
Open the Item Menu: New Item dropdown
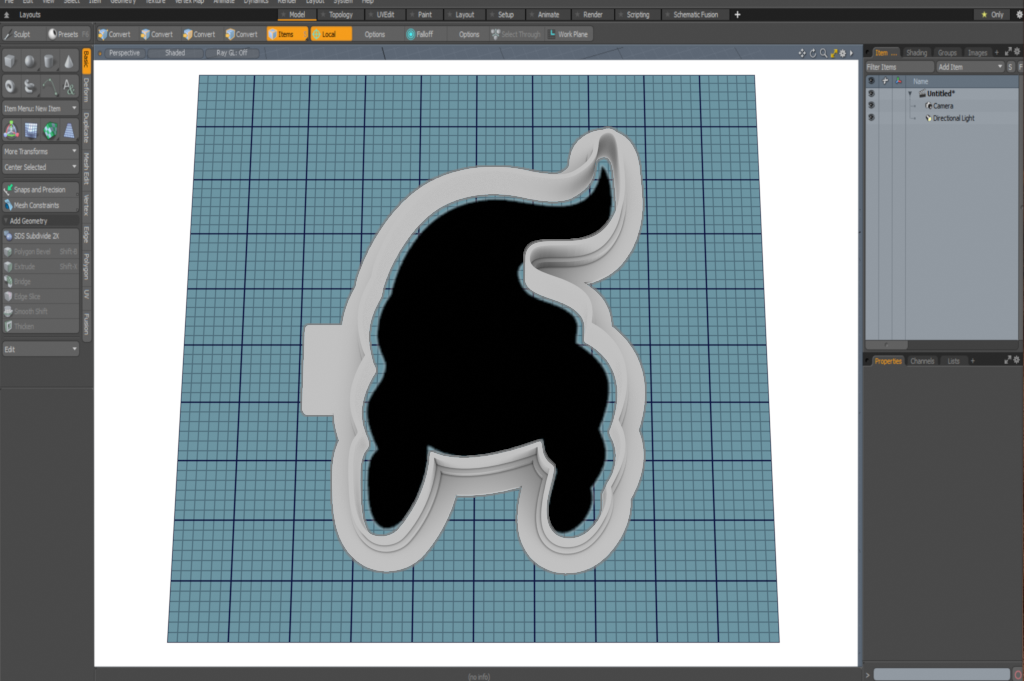coord(40,107)
